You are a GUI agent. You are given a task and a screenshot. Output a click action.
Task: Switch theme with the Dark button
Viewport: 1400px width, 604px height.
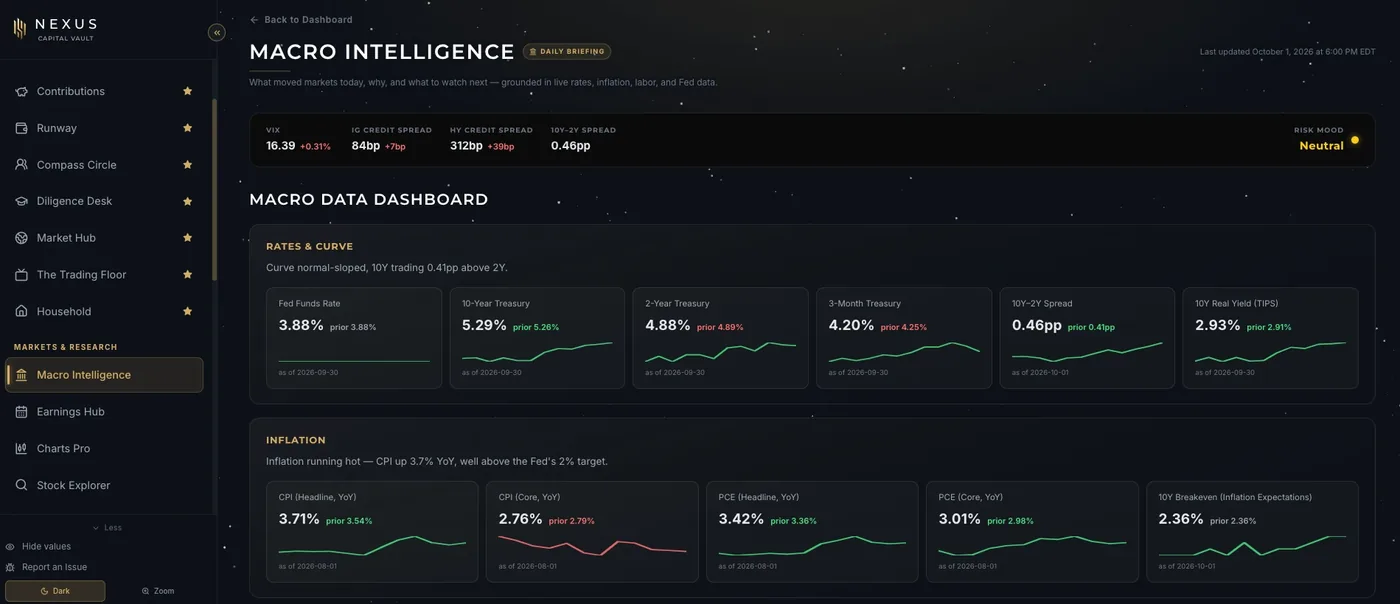coord(55,591)
